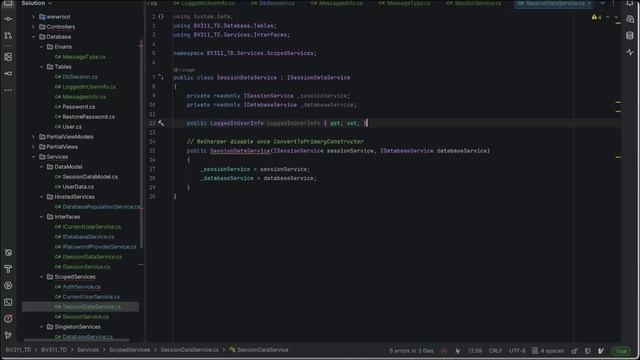Expand the wwwroot folder

tap(33, 17)
